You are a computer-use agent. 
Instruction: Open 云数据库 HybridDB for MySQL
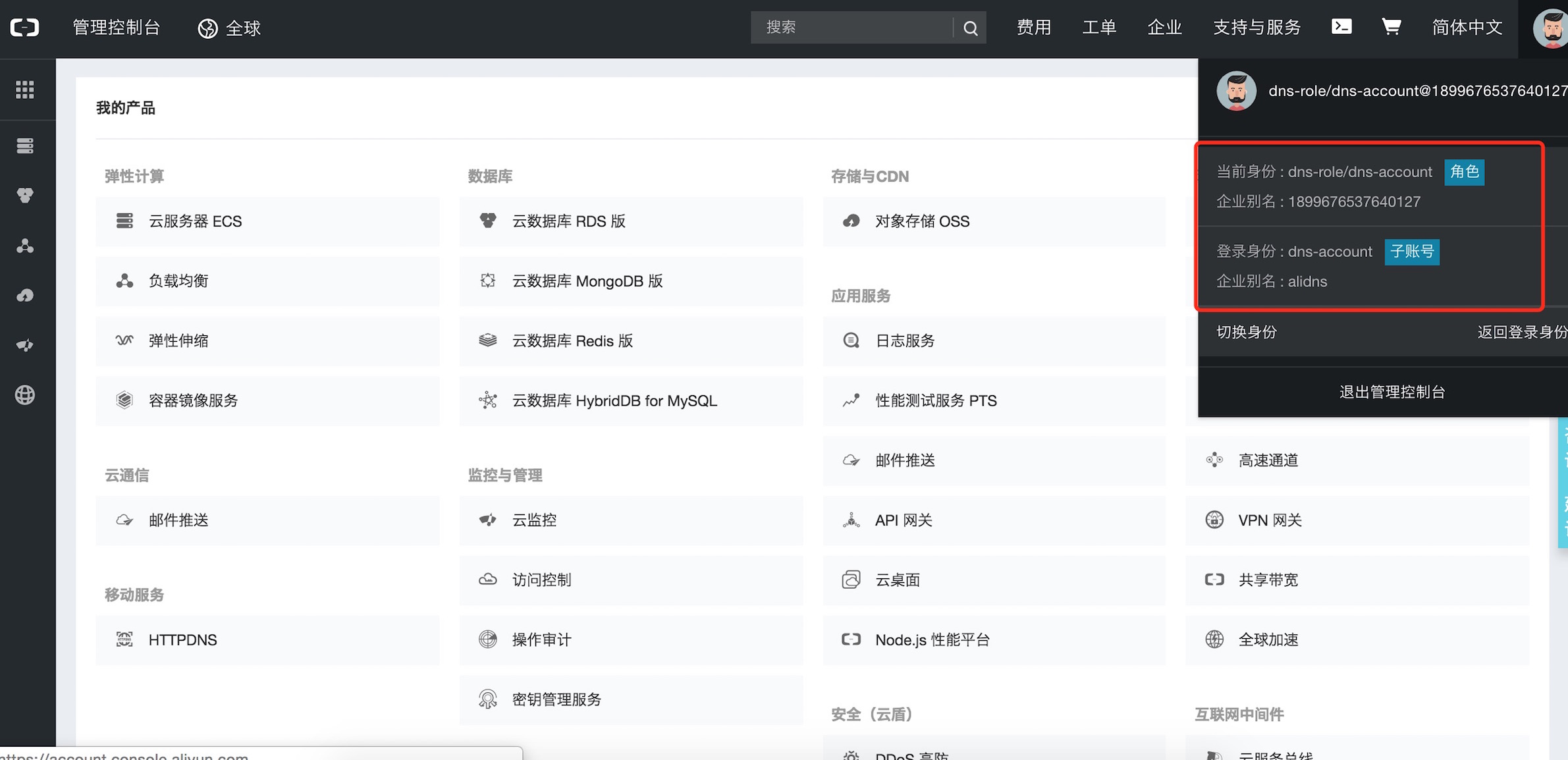pos(631,400)
